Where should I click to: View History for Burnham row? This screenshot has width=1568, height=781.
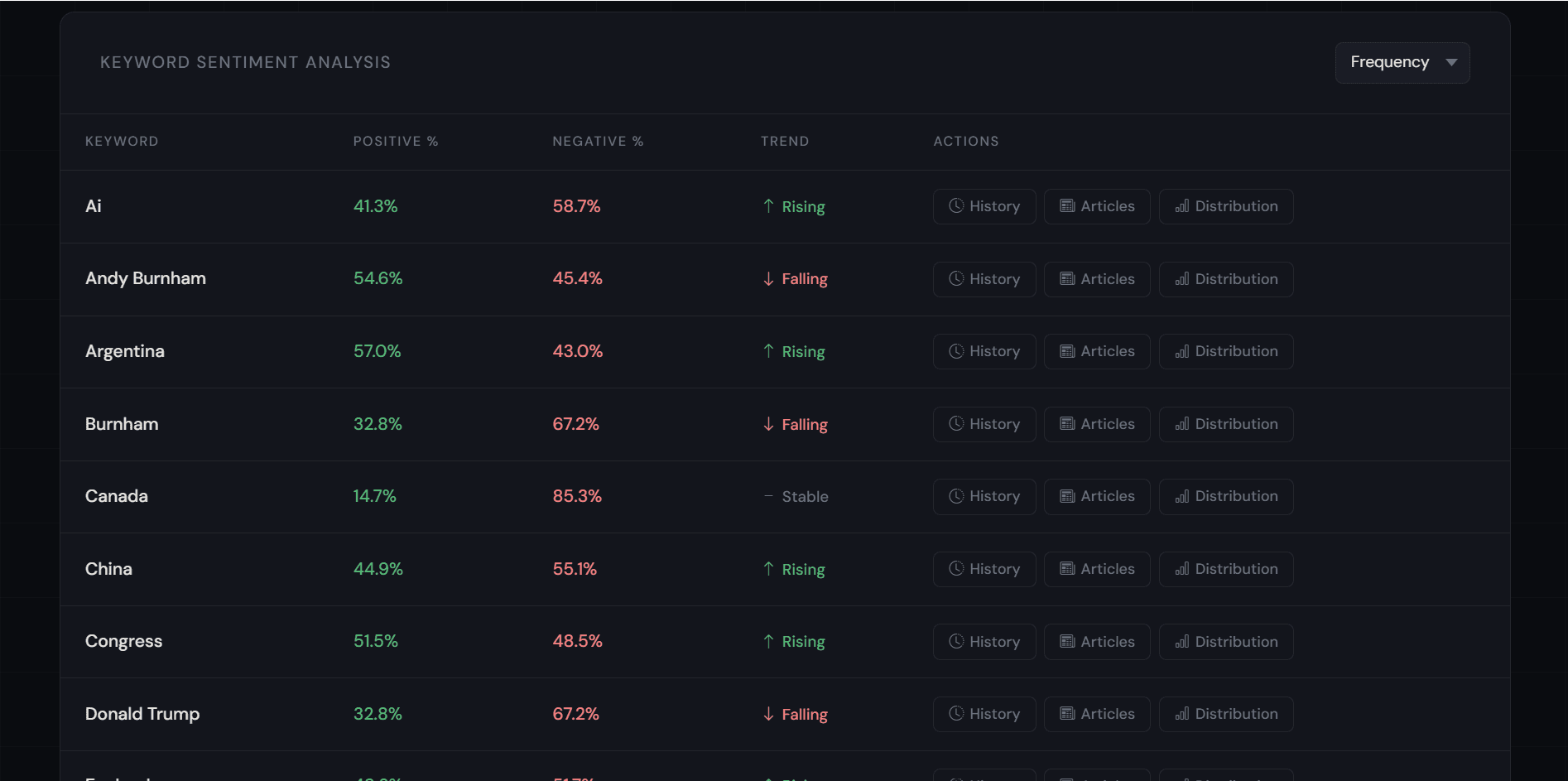(x=984, y=424)
